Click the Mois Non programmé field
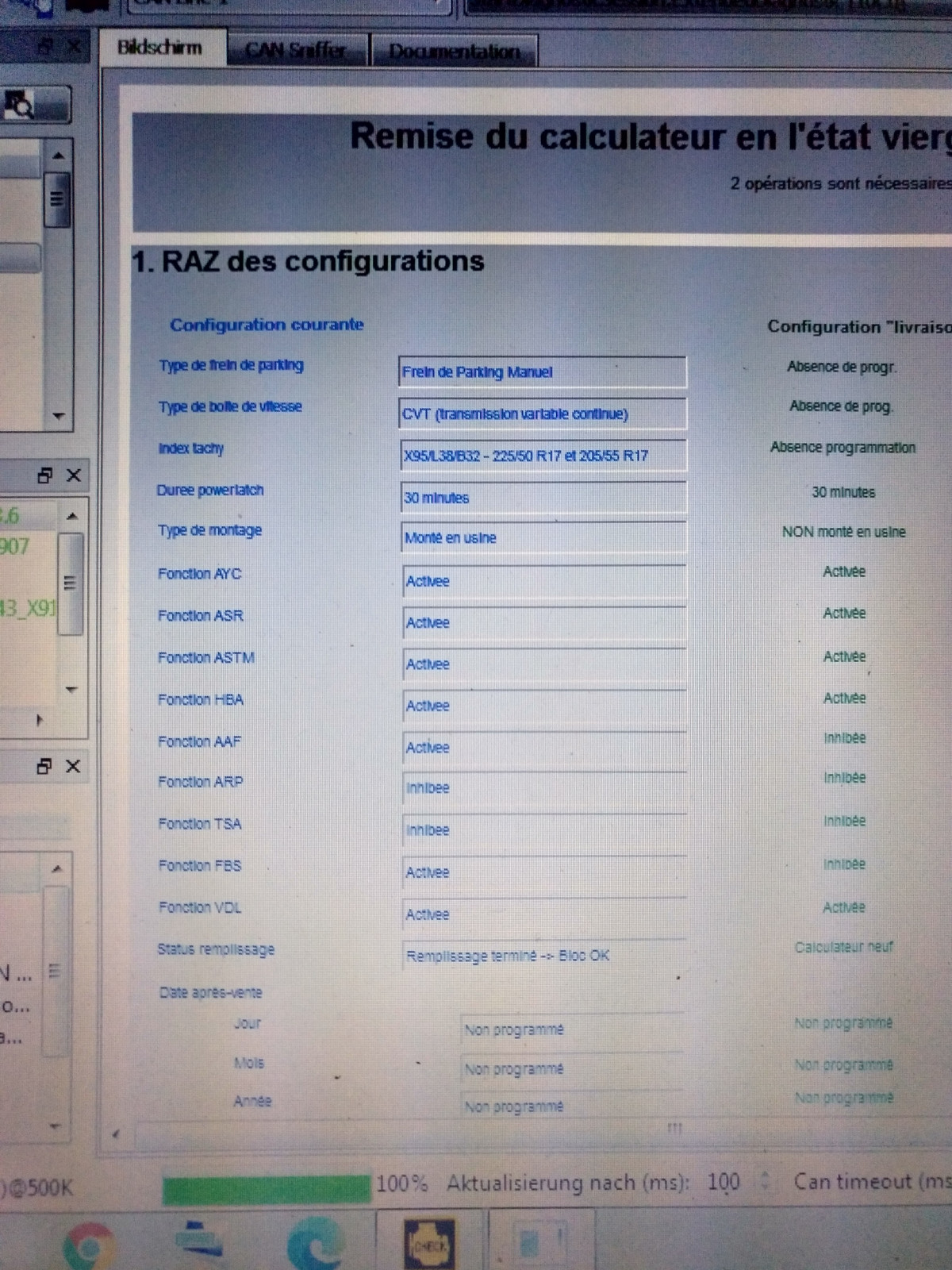 (x=572, y=1068)
